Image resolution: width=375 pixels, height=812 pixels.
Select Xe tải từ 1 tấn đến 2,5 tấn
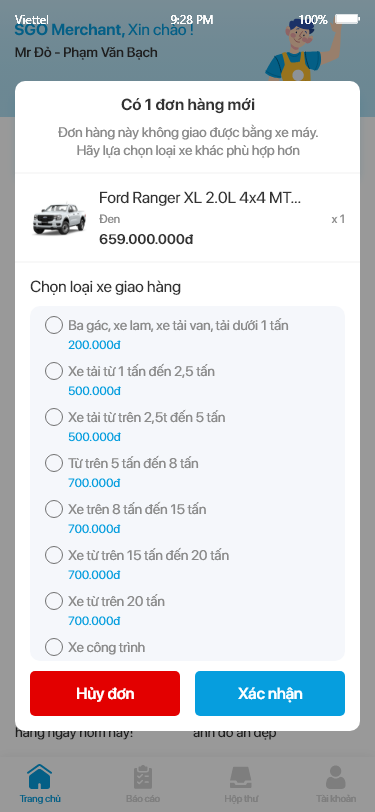(54, 371)
